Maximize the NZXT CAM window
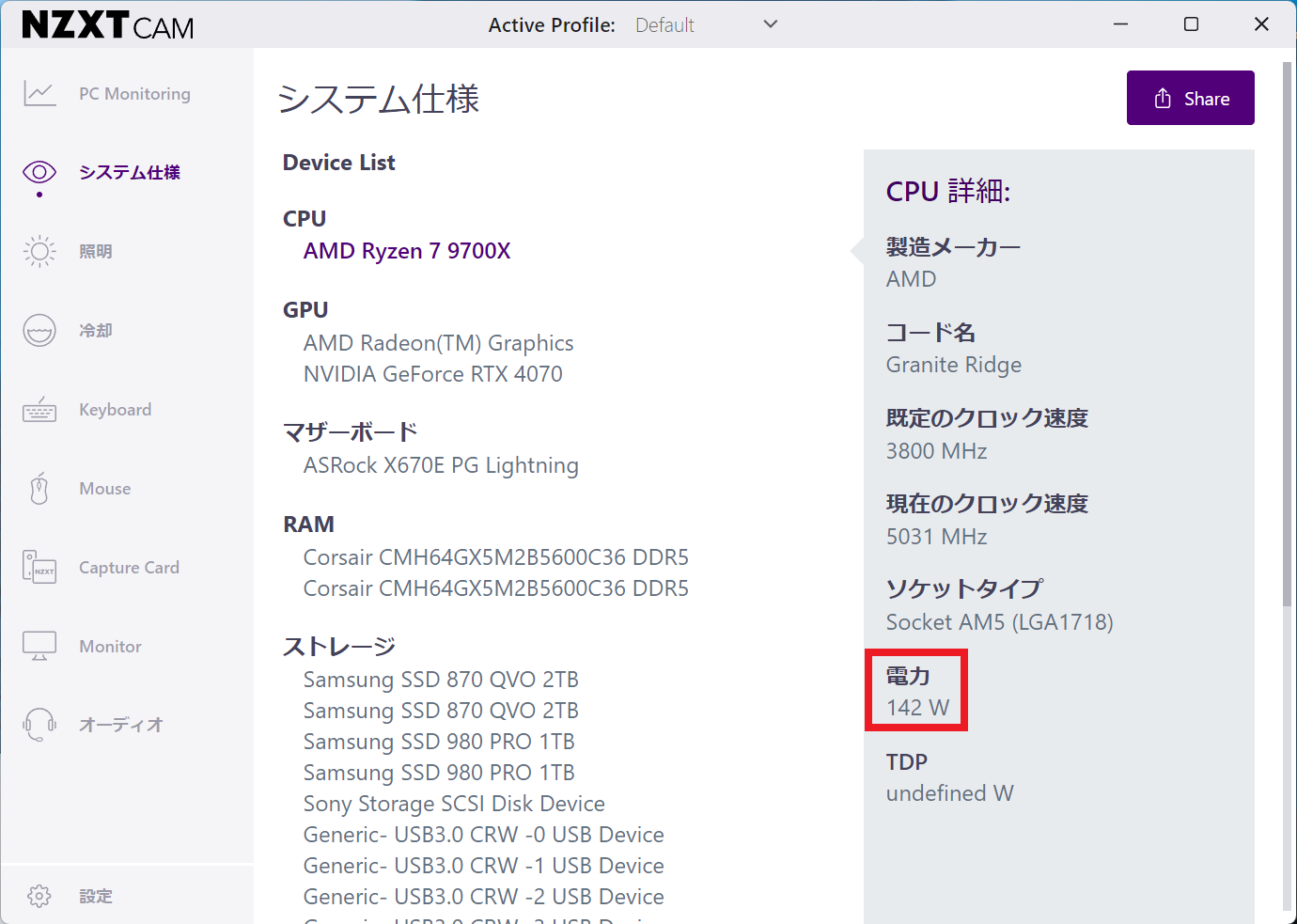 point(1191,24)
